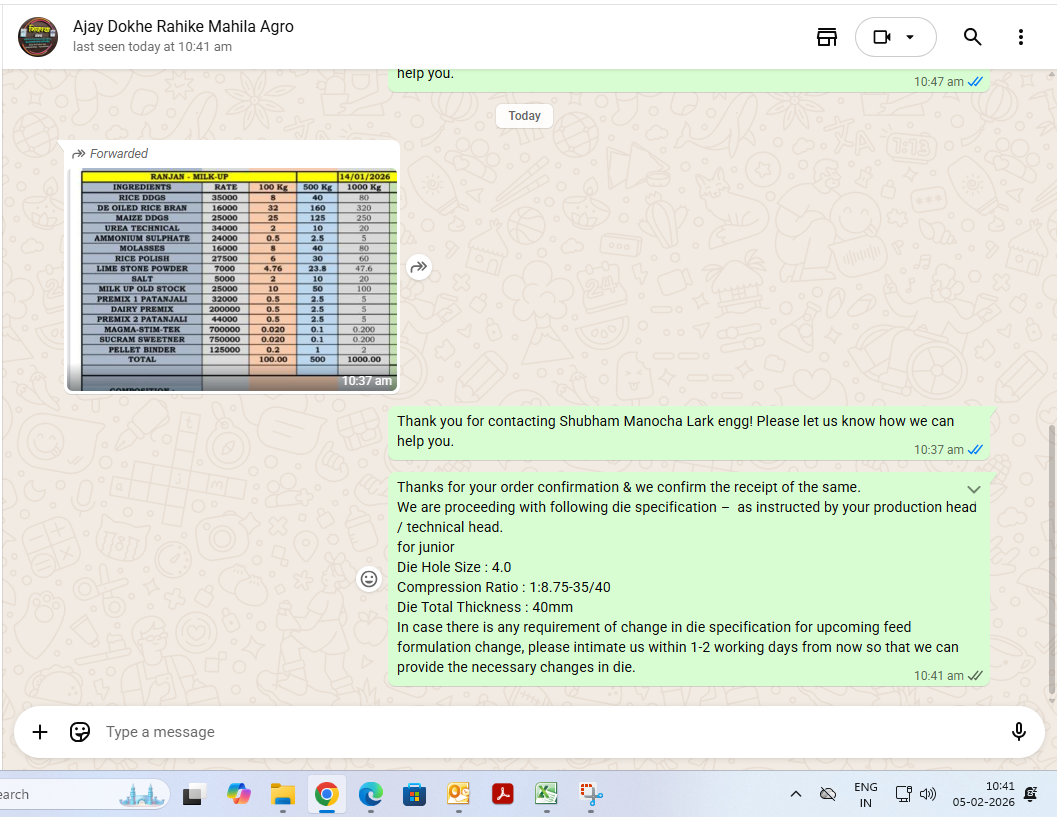Click the Today date chip
The height and width of the screenshot is (817, 1057).
coord(524,116)
